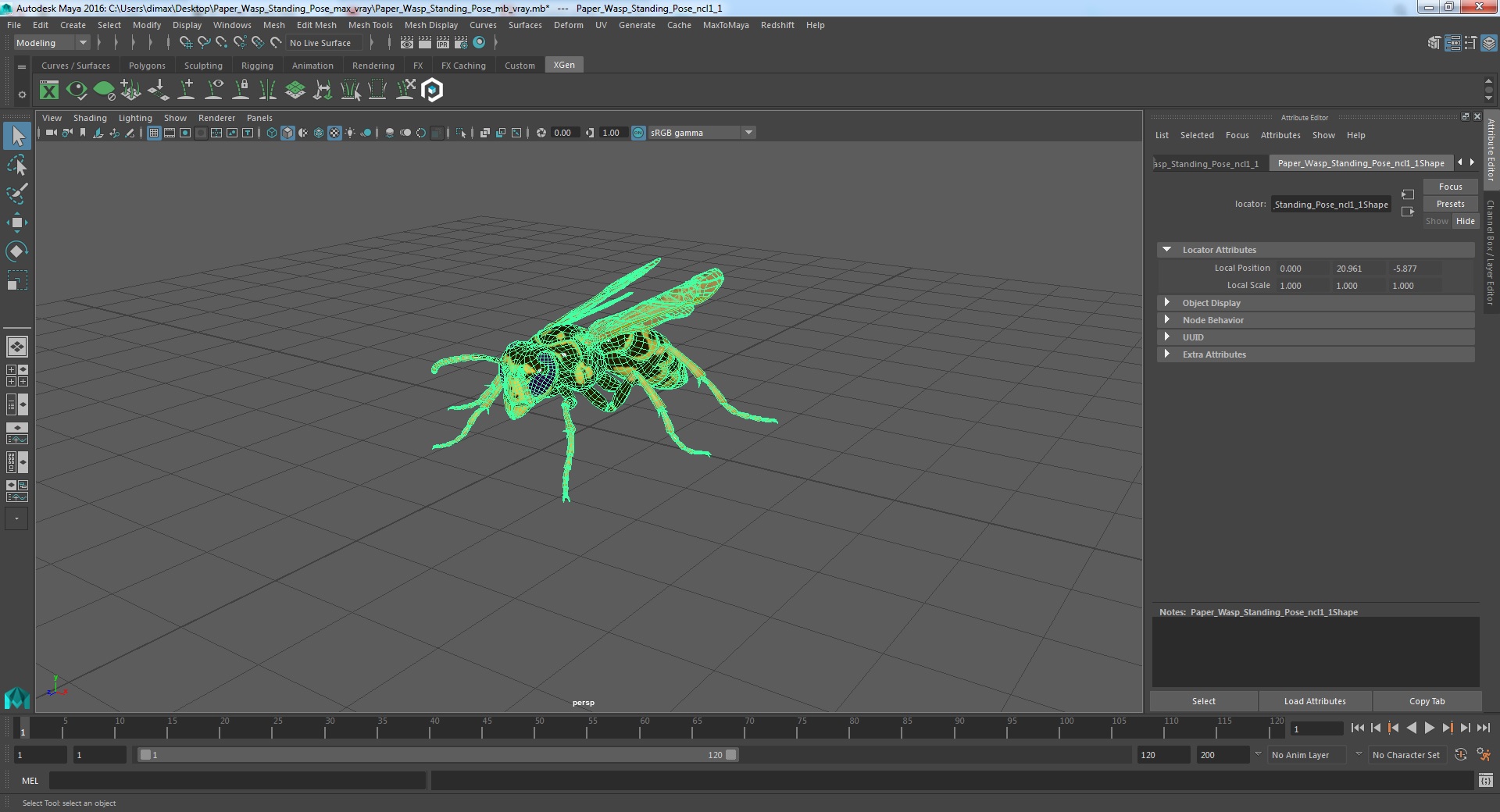This screenshot has height=812, width=1500.
Task: Switch to Rigging shelf tab
Action: coord(257,66)
